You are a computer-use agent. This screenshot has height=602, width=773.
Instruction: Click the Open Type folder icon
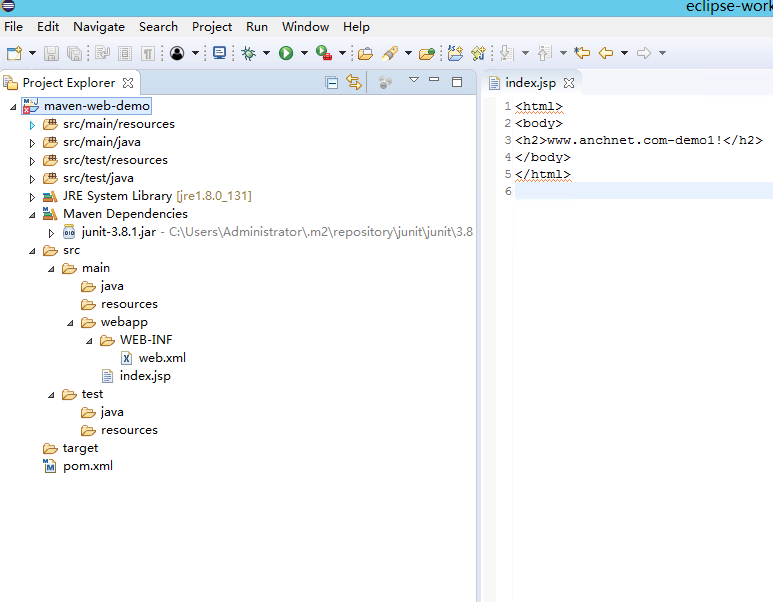[x=365, y=53]
